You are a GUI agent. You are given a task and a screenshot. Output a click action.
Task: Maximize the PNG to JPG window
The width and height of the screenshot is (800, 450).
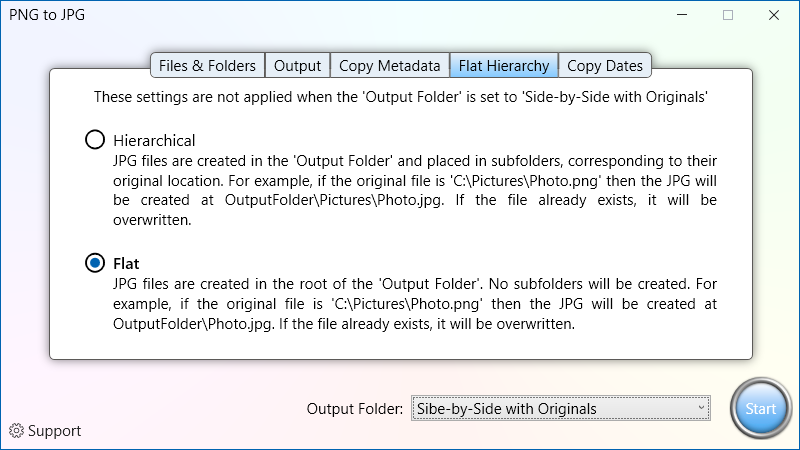pos(728,15)
